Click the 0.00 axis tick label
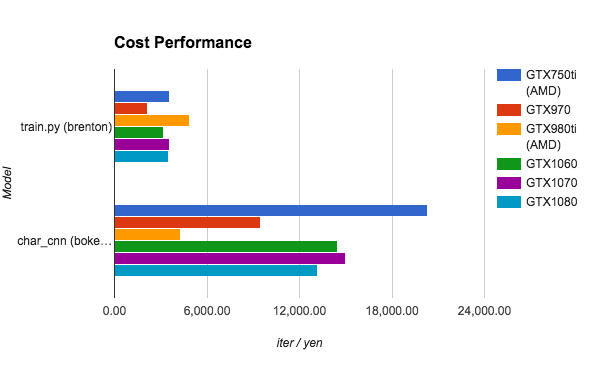Image resolution: width=598 pixels, height=368 pixels. point(114,311)
